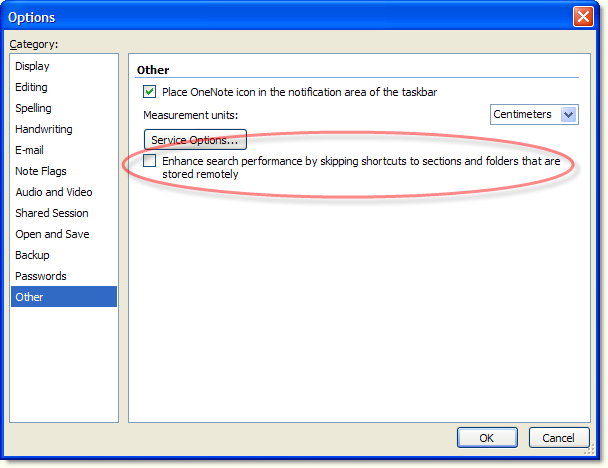The image size is (608, 468).
Task: Click the dialog resize grip corner
Action: (589, 450)
